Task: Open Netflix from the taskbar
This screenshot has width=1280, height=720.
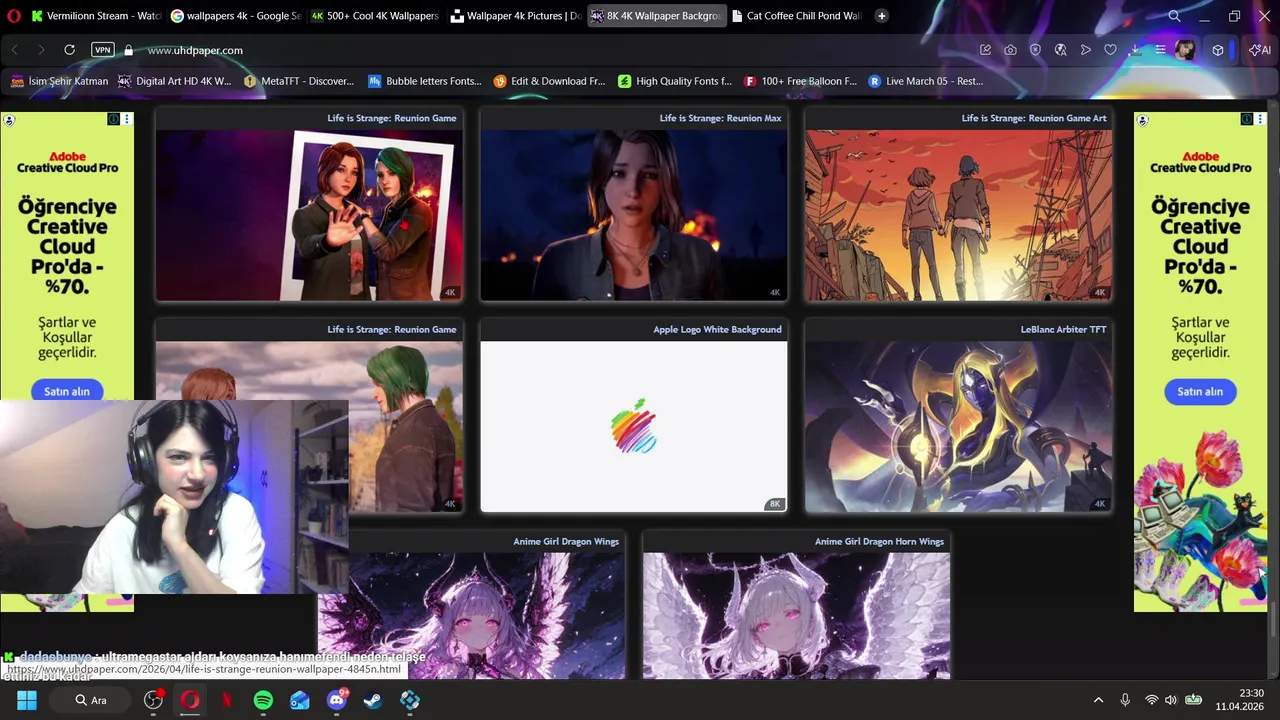Action: tap(227, 700)
